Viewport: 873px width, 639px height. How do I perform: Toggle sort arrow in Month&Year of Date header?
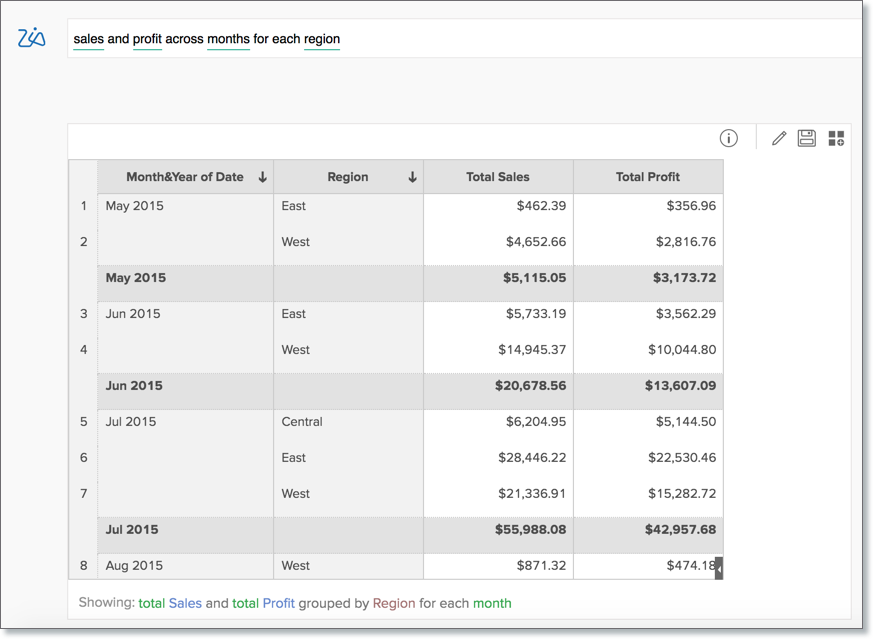(262, 177)
